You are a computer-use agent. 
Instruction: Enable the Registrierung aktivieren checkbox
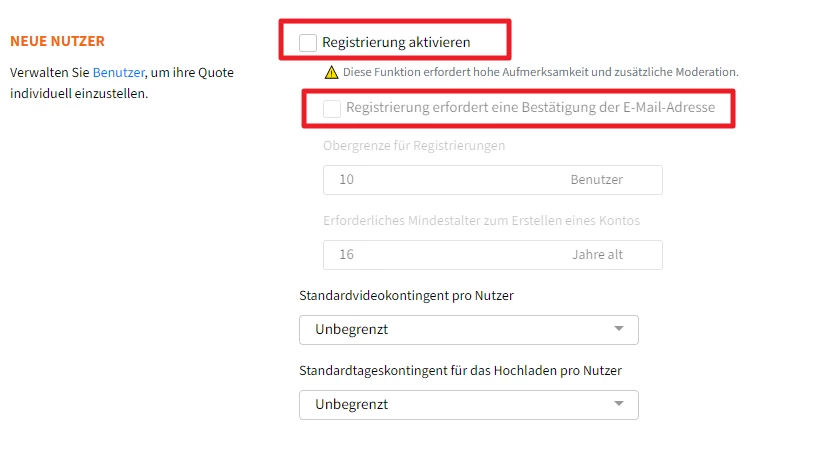(x=308, y=43)
